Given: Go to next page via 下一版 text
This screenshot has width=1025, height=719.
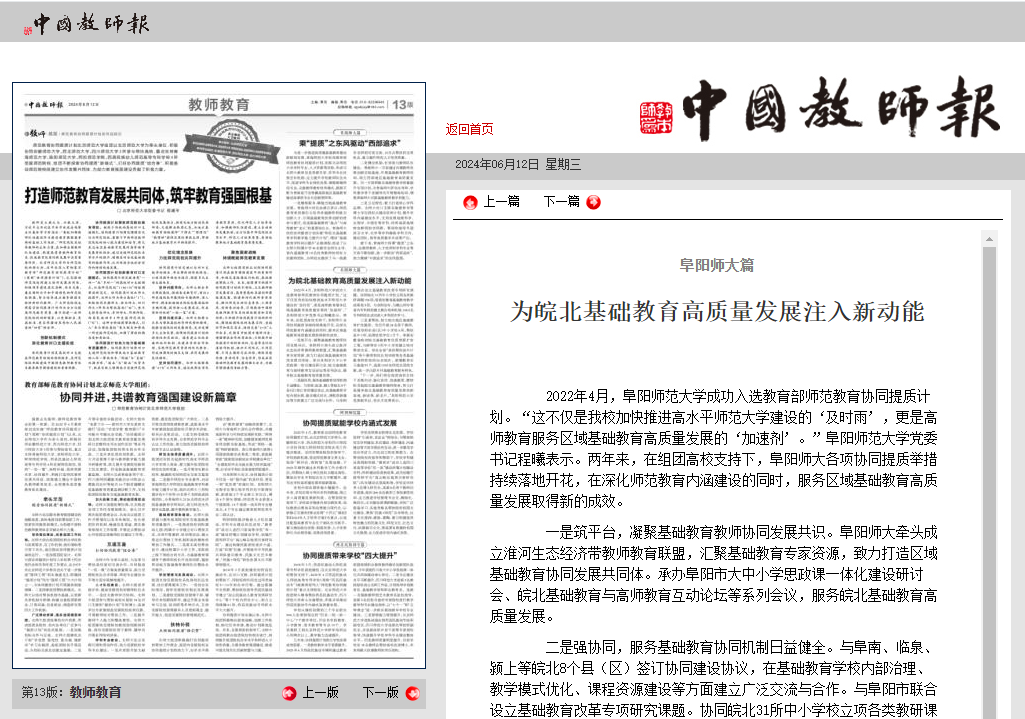Looking at the screenshot, I should (380, 693).
